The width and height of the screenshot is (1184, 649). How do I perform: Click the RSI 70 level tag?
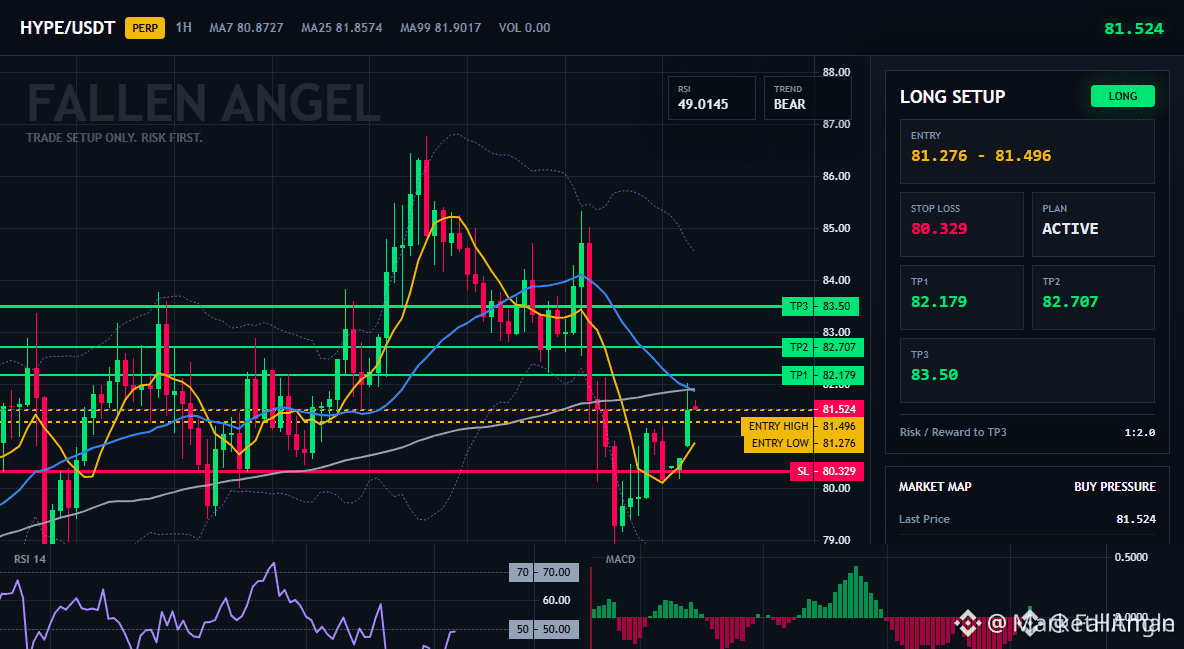coord(544,572)
